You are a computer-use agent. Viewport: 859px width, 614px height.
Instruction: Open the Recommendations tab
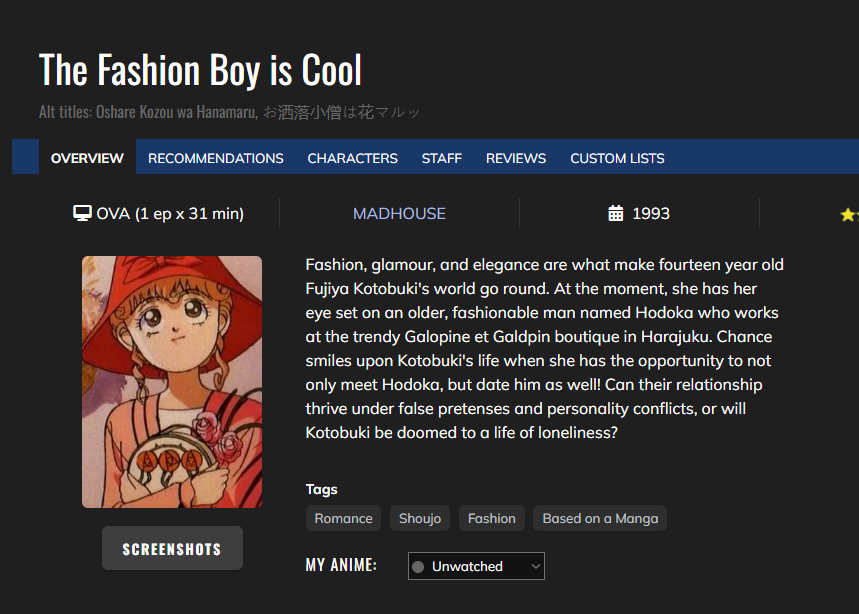(x=215, y=158)
